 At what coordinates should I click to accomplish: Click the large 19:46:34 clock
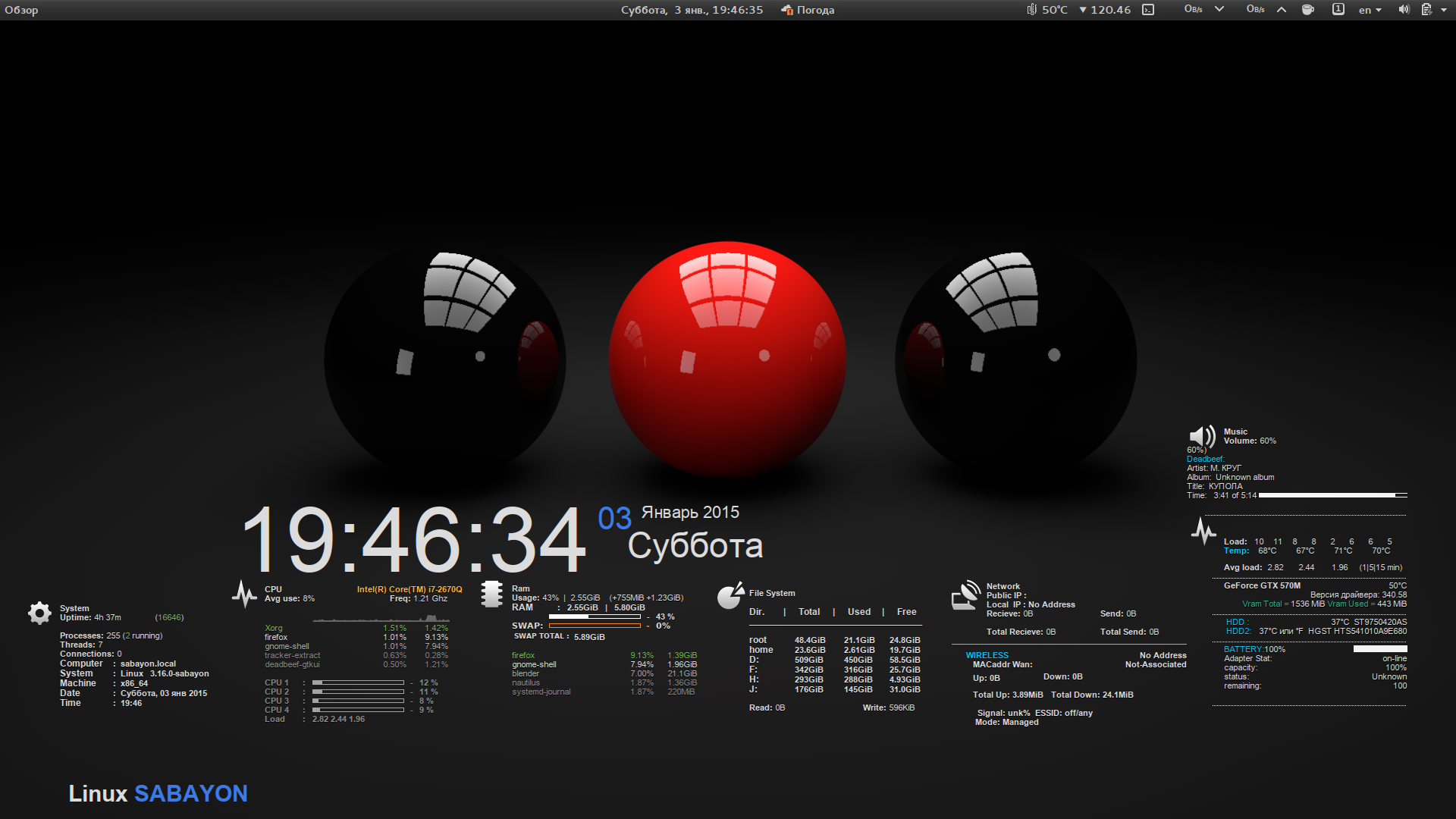[x=414, y=540]
